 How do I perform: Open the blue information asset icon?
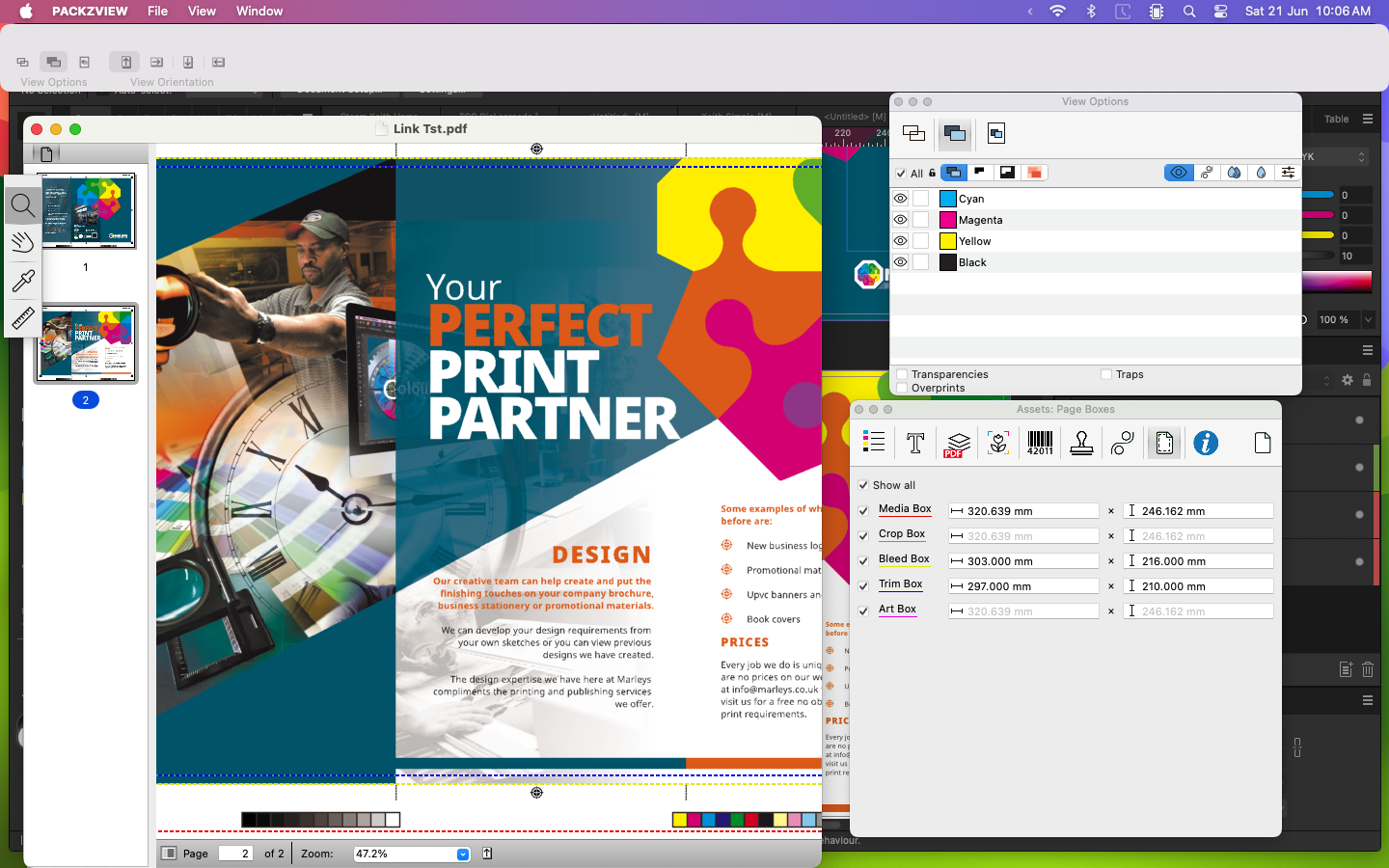tap(1206, 443)
